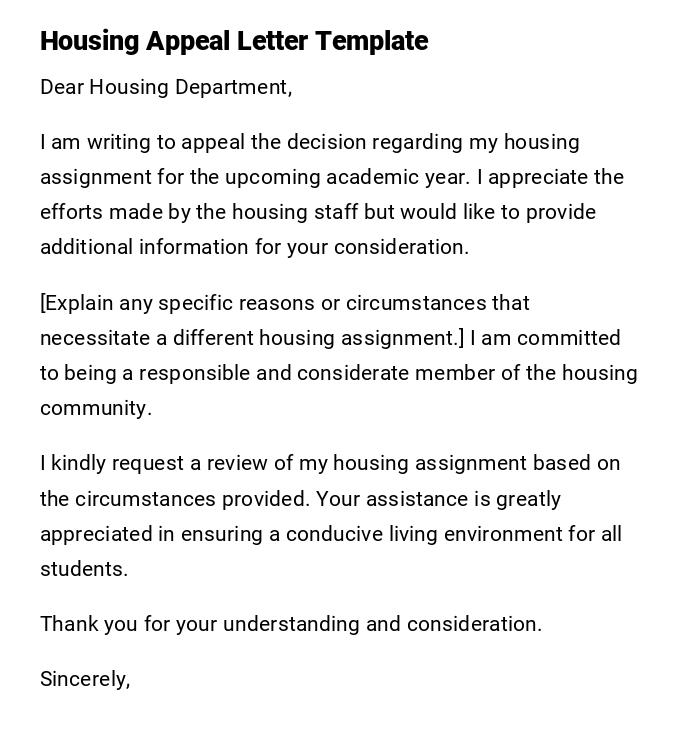Screen dimensions: 700x742
Task: Click the single word 'students.'
Action: pyautogui.click(x=84, y=569)
